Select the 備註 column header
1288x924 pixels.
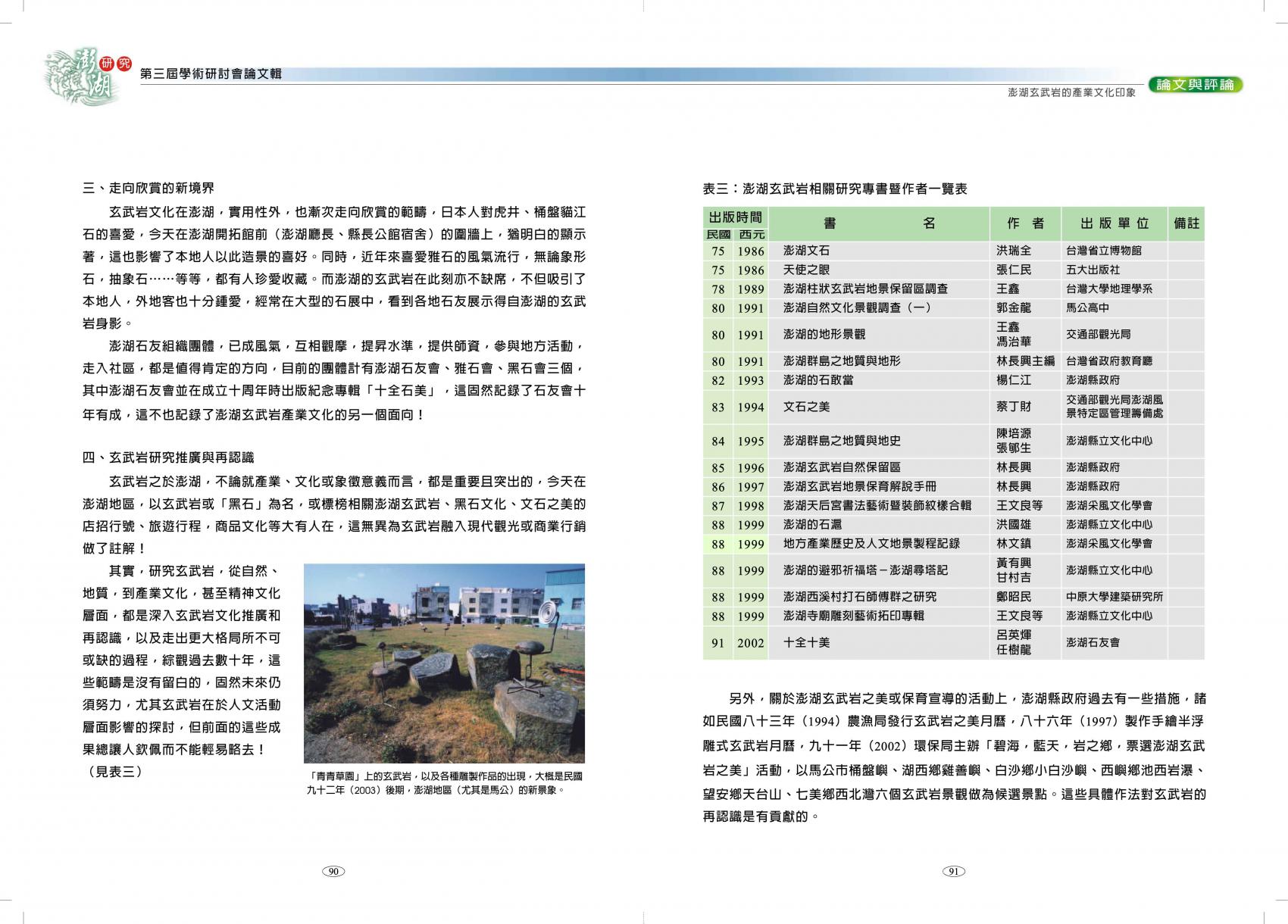(x=1186, y=223)
